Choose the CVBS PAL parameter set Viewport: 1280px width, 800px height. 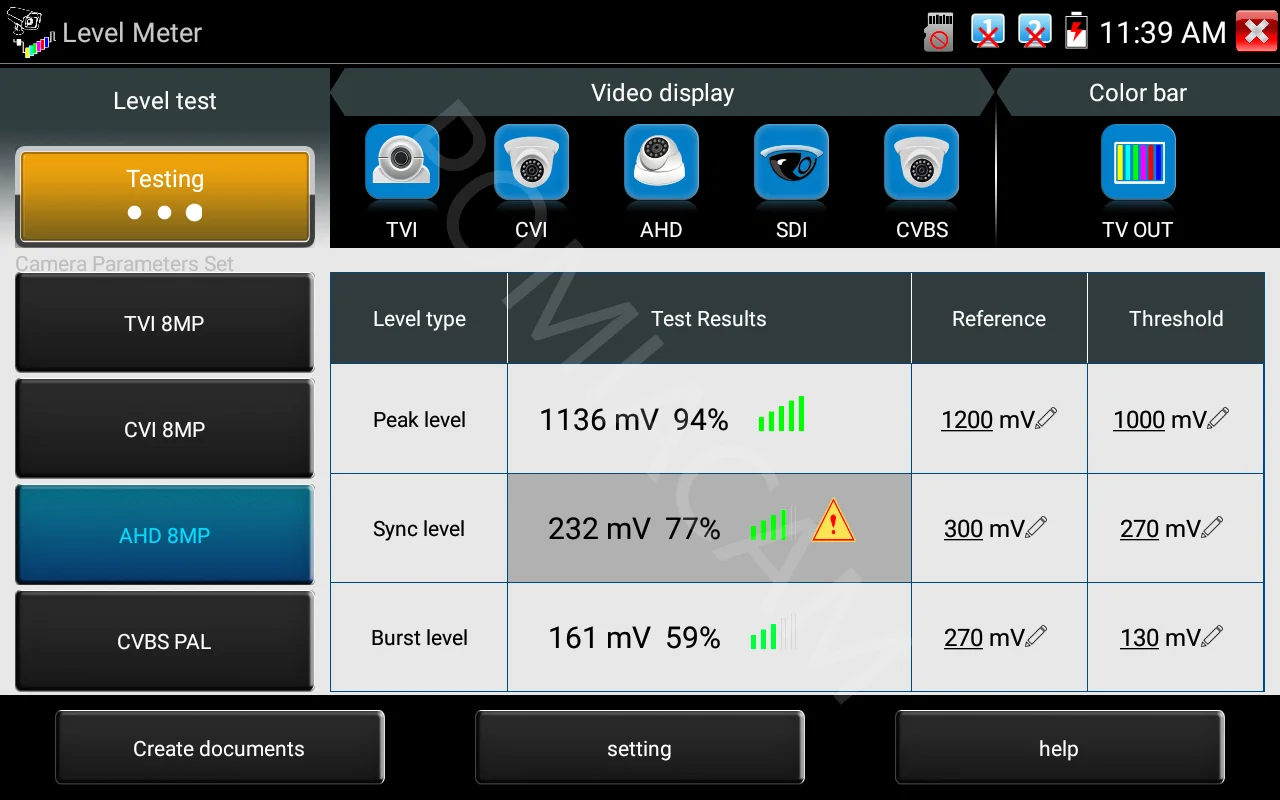[x=165, y=641]
